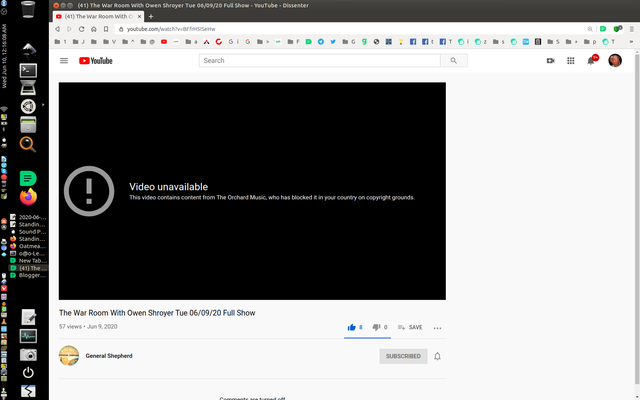The width and height of the screenshot is (640, 400).
Task: Show more bookmarks with the overflow chevron
Action: 631,42
